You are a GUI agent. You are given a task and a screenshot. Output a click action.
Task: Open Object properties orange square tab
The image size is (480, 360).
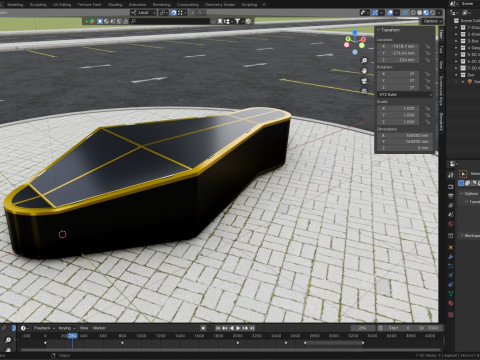click(x=451, y=247)
